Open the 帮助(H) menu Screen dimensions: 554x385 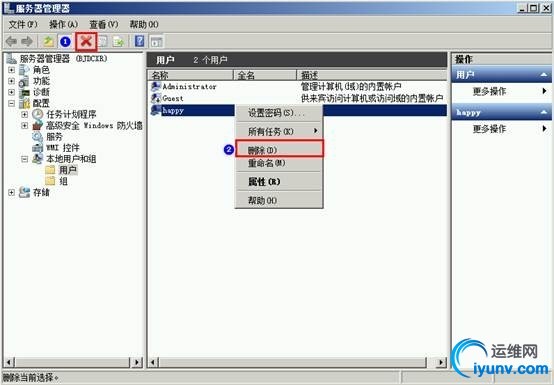[x=144, y=24]
